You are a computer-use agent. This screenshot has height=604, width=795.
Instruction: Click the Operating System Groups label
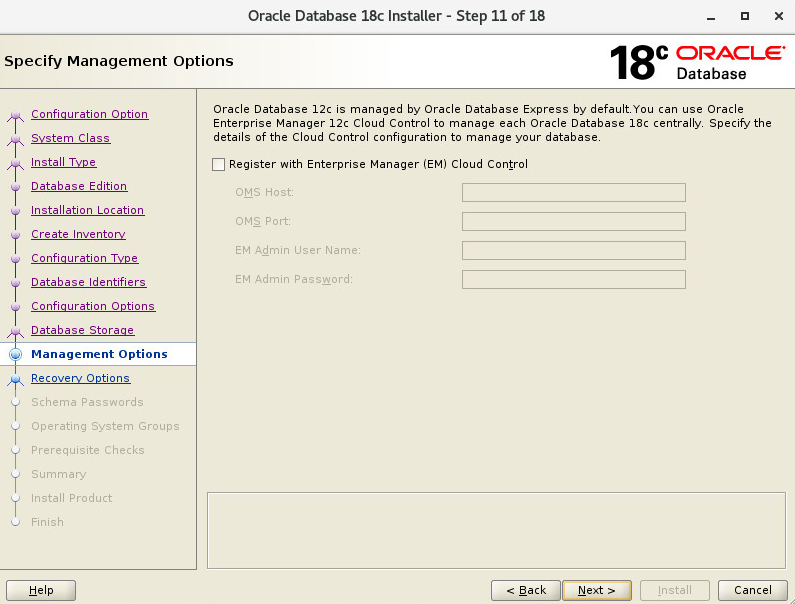[105, 426]
